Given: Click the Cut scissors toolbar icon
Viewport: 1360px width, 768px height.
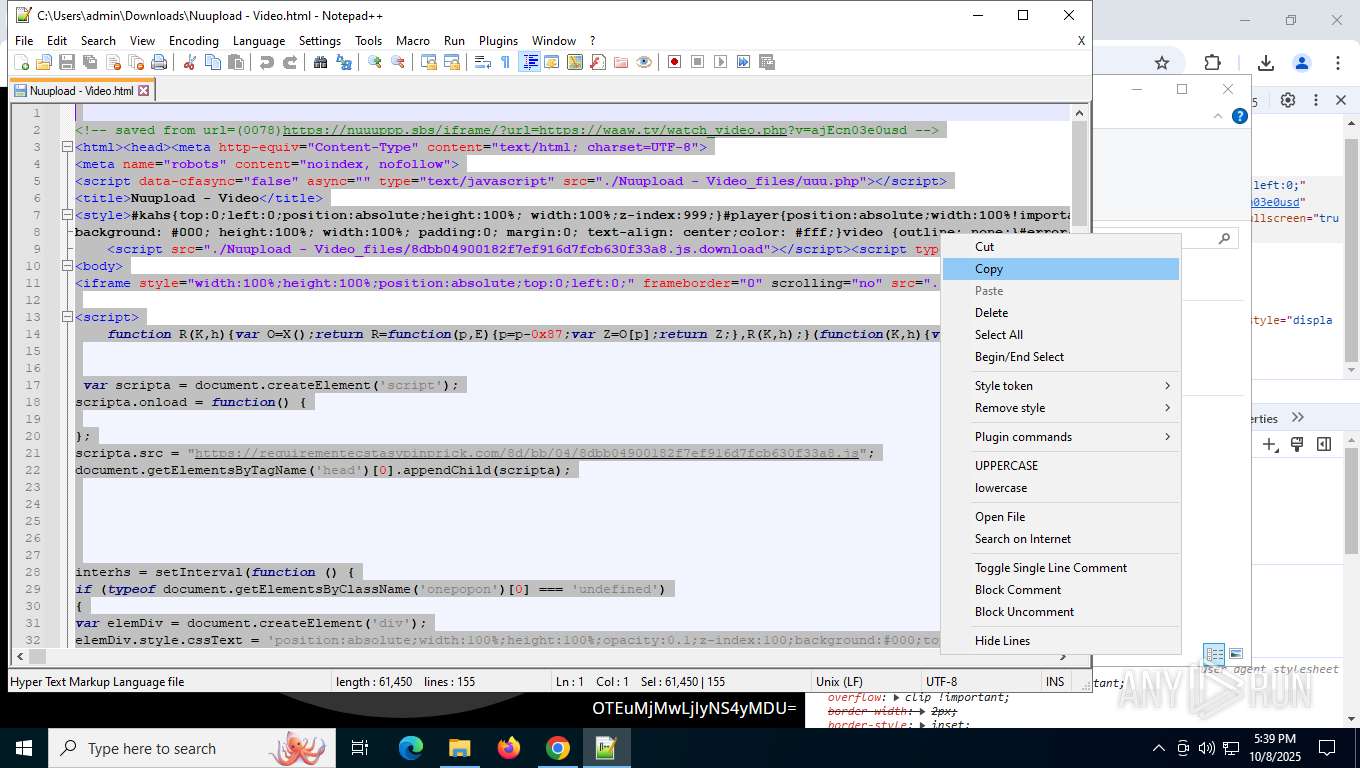Looking at the screenshot, I should click(189, 62).
